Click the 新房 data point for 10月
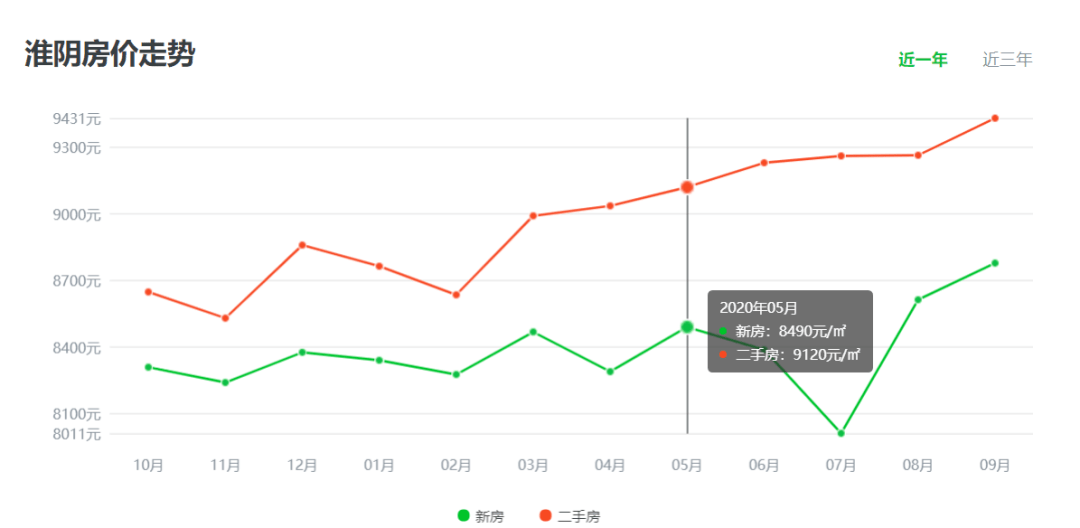The height and width of the screenshot is (528, 1080). coord(148,367)
